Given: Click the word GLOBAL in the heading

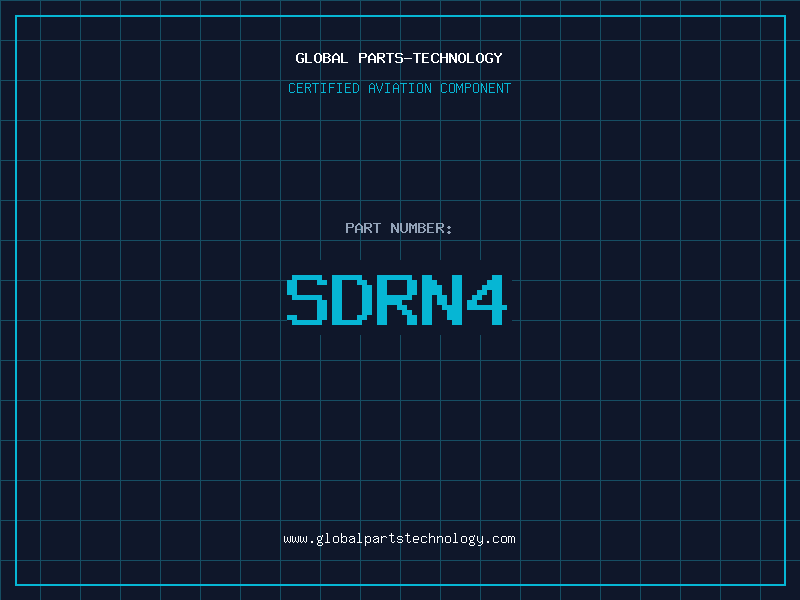Looking at the screenshot, I should pos(322,58).
